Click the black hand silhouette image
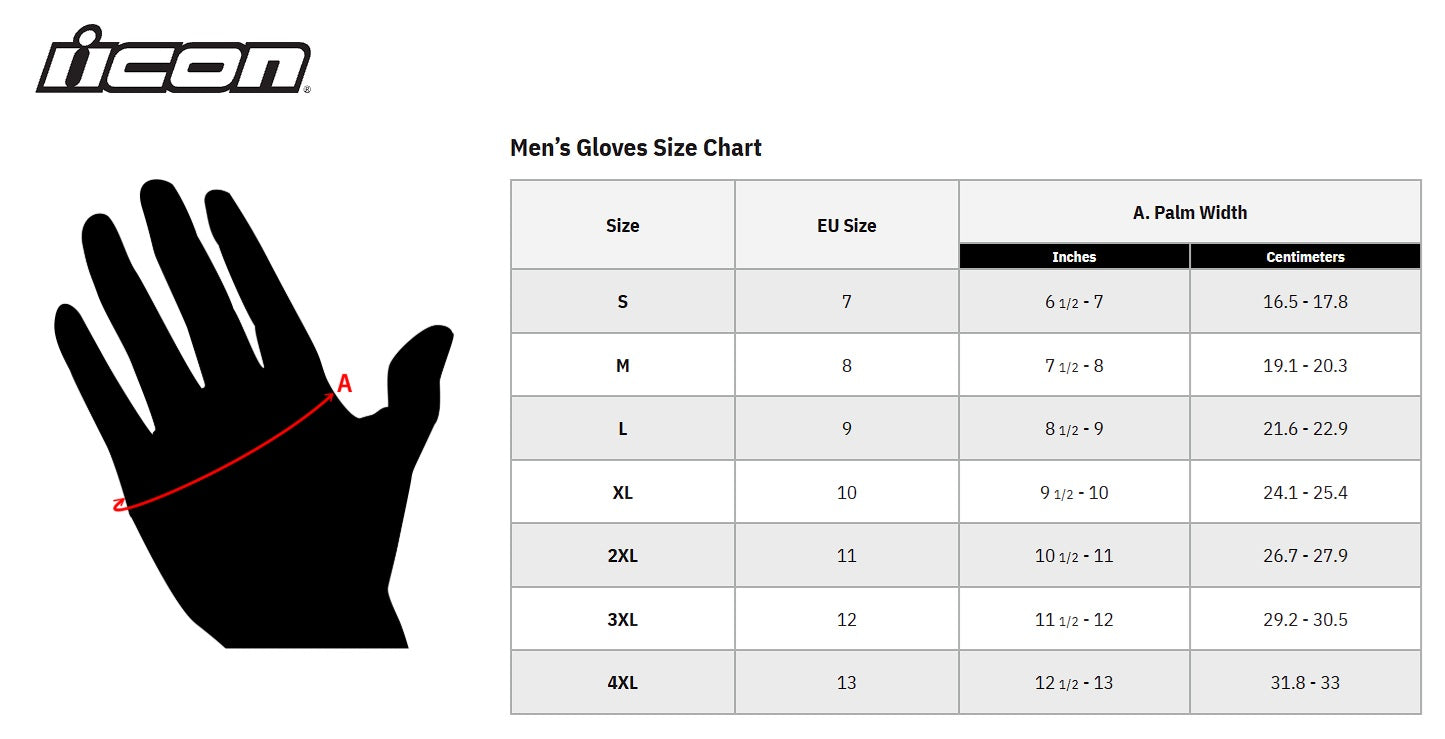This screenshot has height=739, width=1445. click(254, 413)
